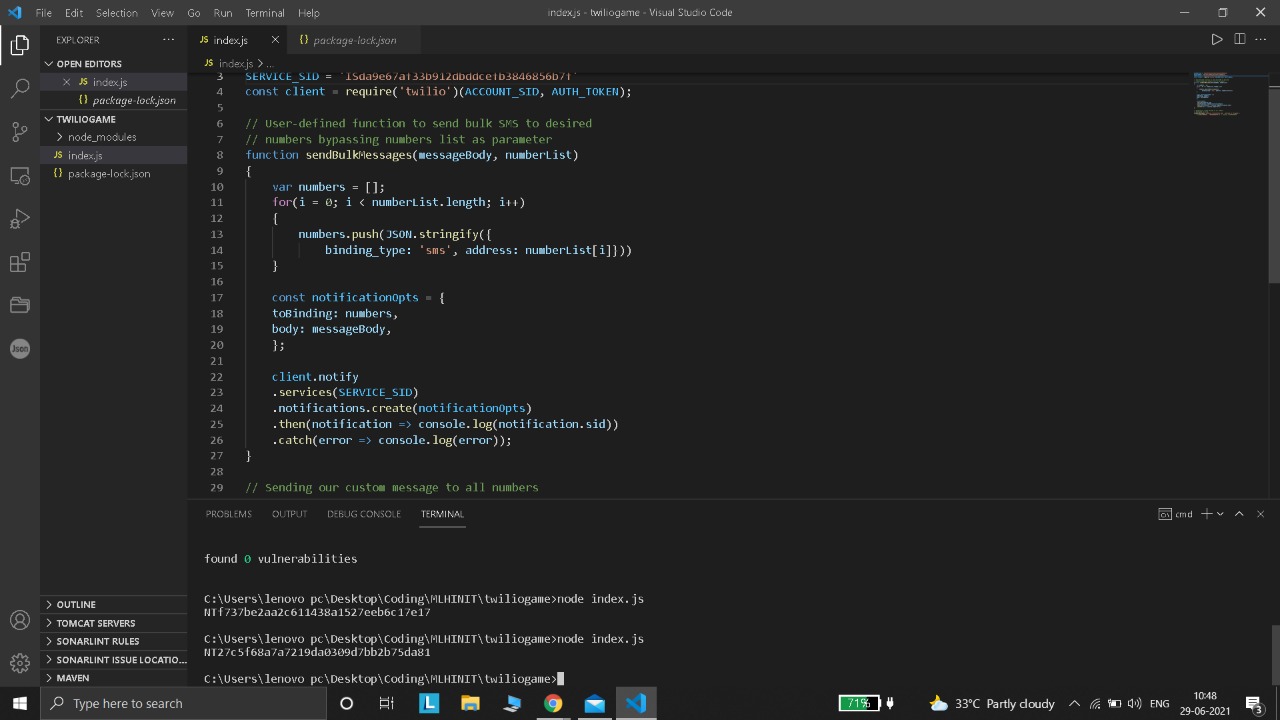Collapse the OPEN EDITORS section
The width and height of the screenshot is (1280, 720).
click(x=88, y=64)
